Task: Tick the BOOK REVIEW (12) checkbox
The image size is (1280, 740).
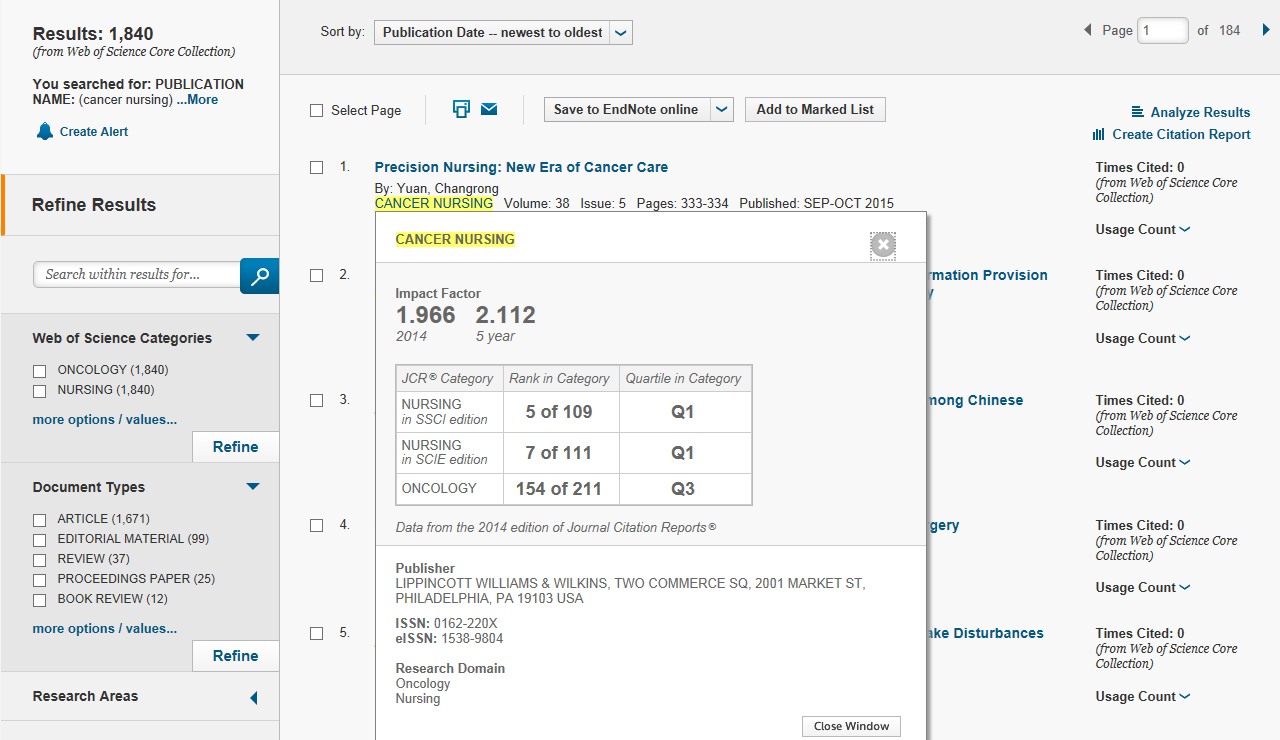Action: point(40,600)
